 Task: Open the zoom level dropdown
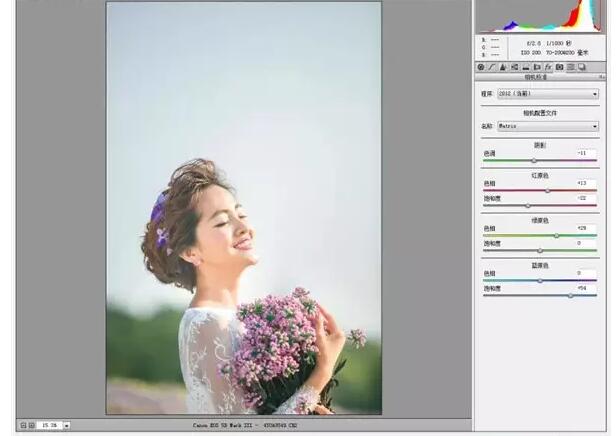(x=66, y=425)
